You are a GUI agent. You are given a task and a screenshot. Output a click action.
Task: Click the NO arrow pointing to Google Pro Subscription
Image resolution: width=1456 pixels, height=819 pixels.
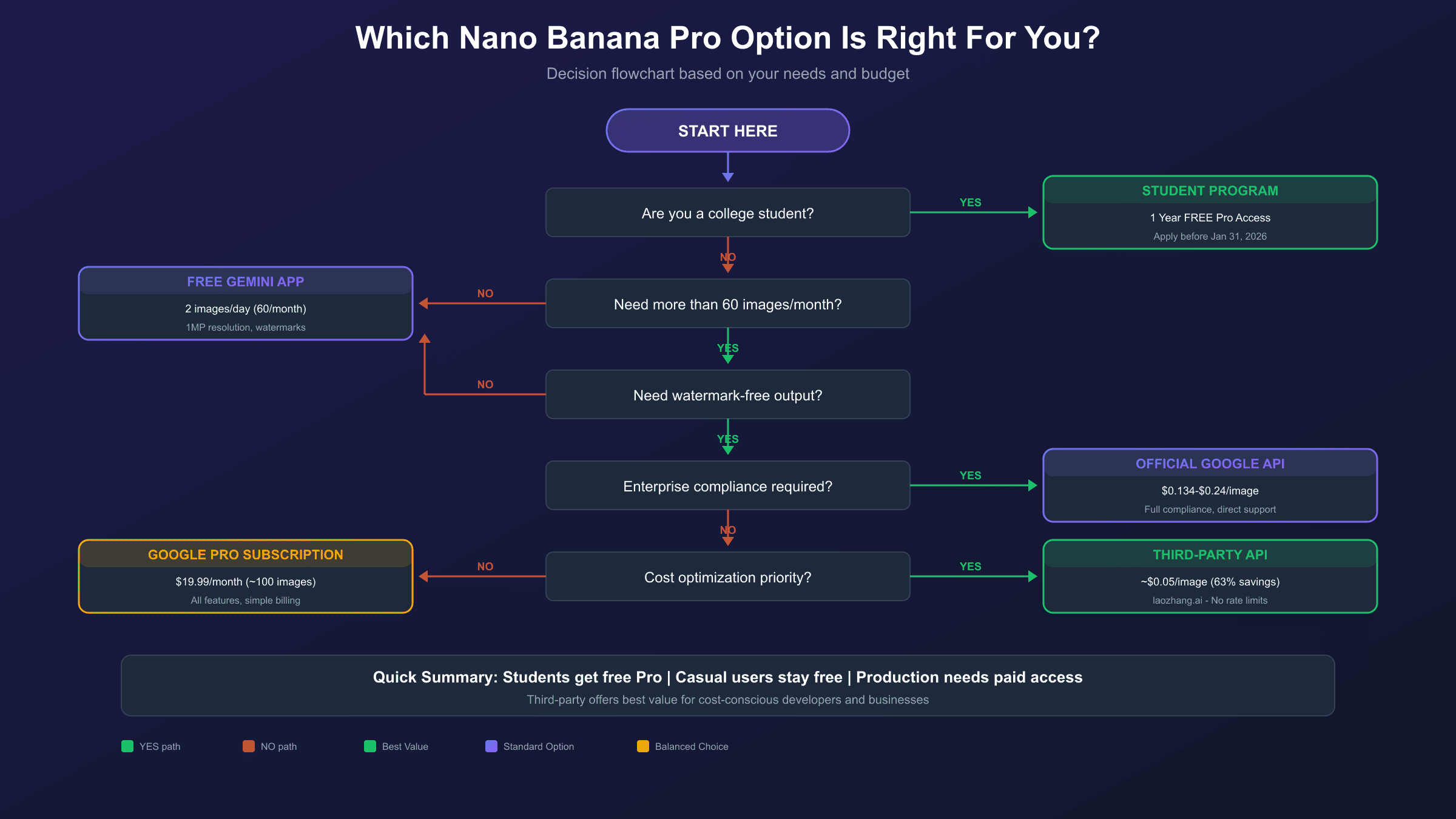click(483, 576)
